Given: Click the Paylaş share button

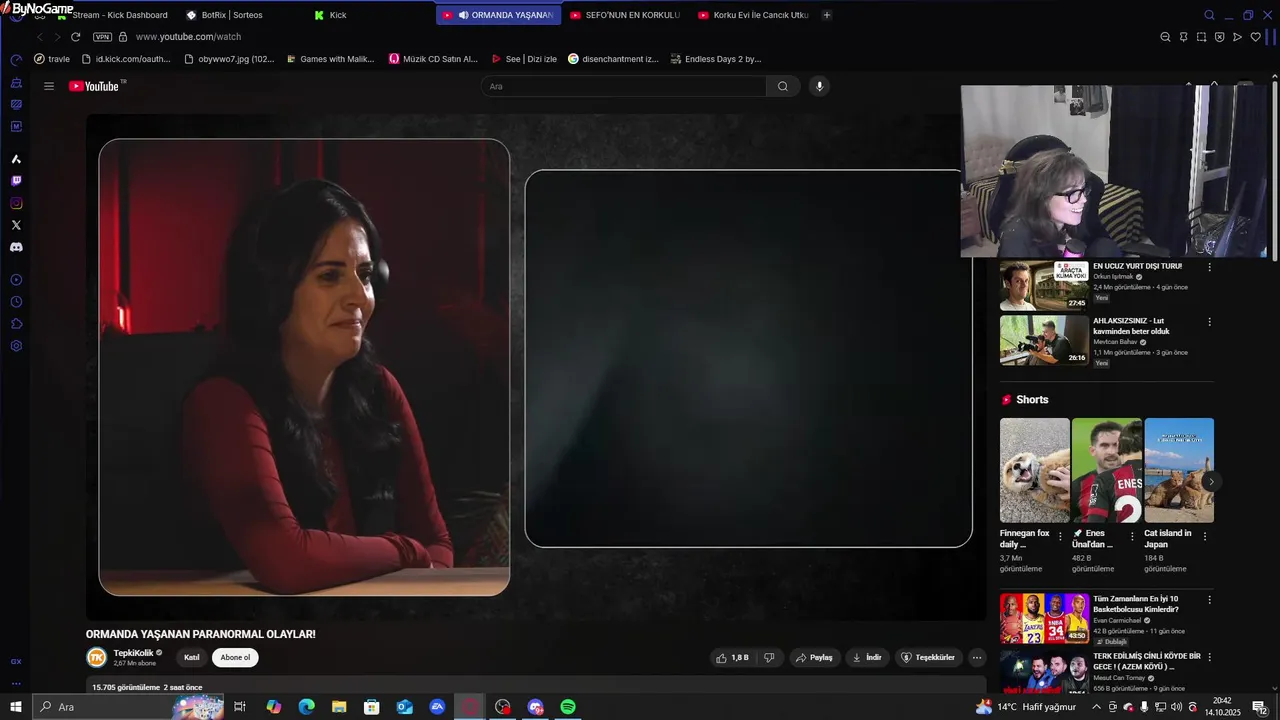Looking at the screenshot, I should click(x=814, y=658).
